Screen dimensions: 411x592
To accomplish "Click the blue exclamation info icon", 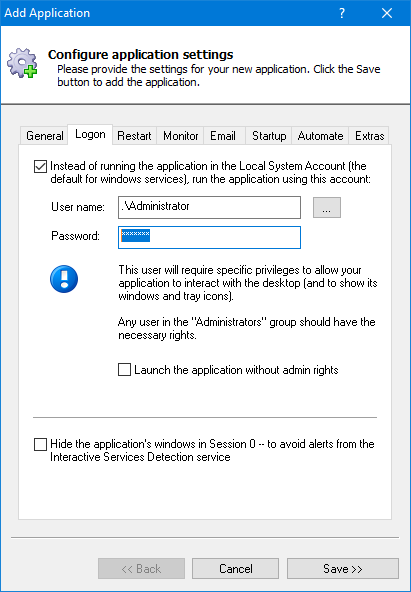I will 64,279.
